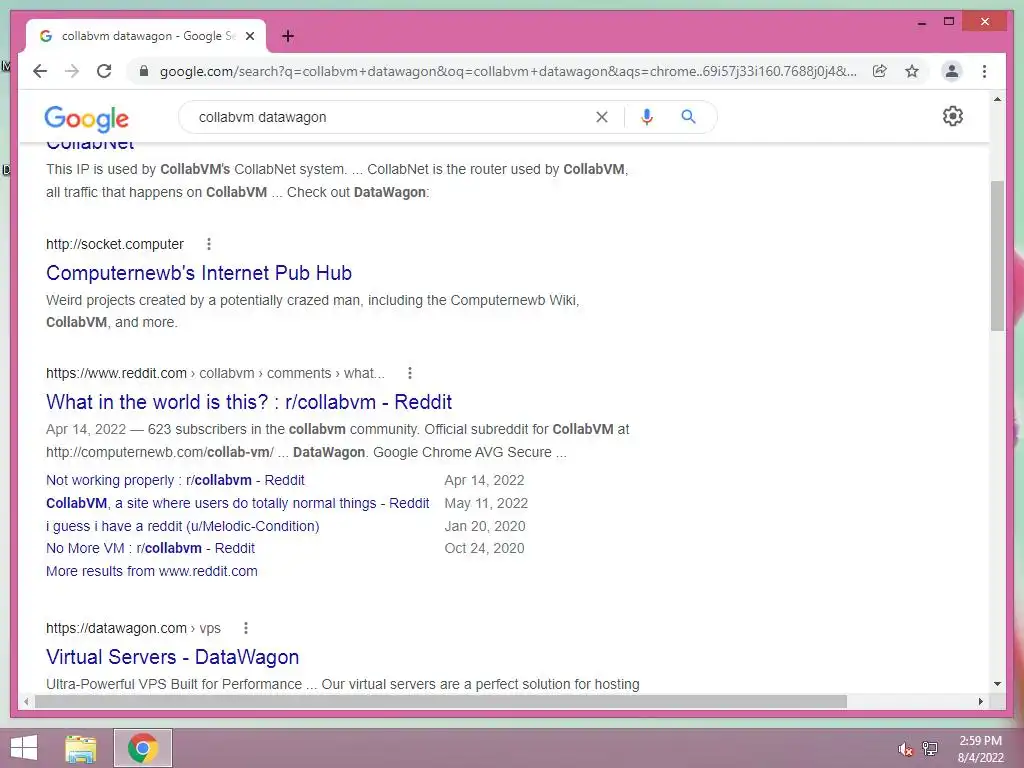Open the clock showing 2:59 PM
The width and height of the screenshot is (1024, 768).
tap(980, 749)
